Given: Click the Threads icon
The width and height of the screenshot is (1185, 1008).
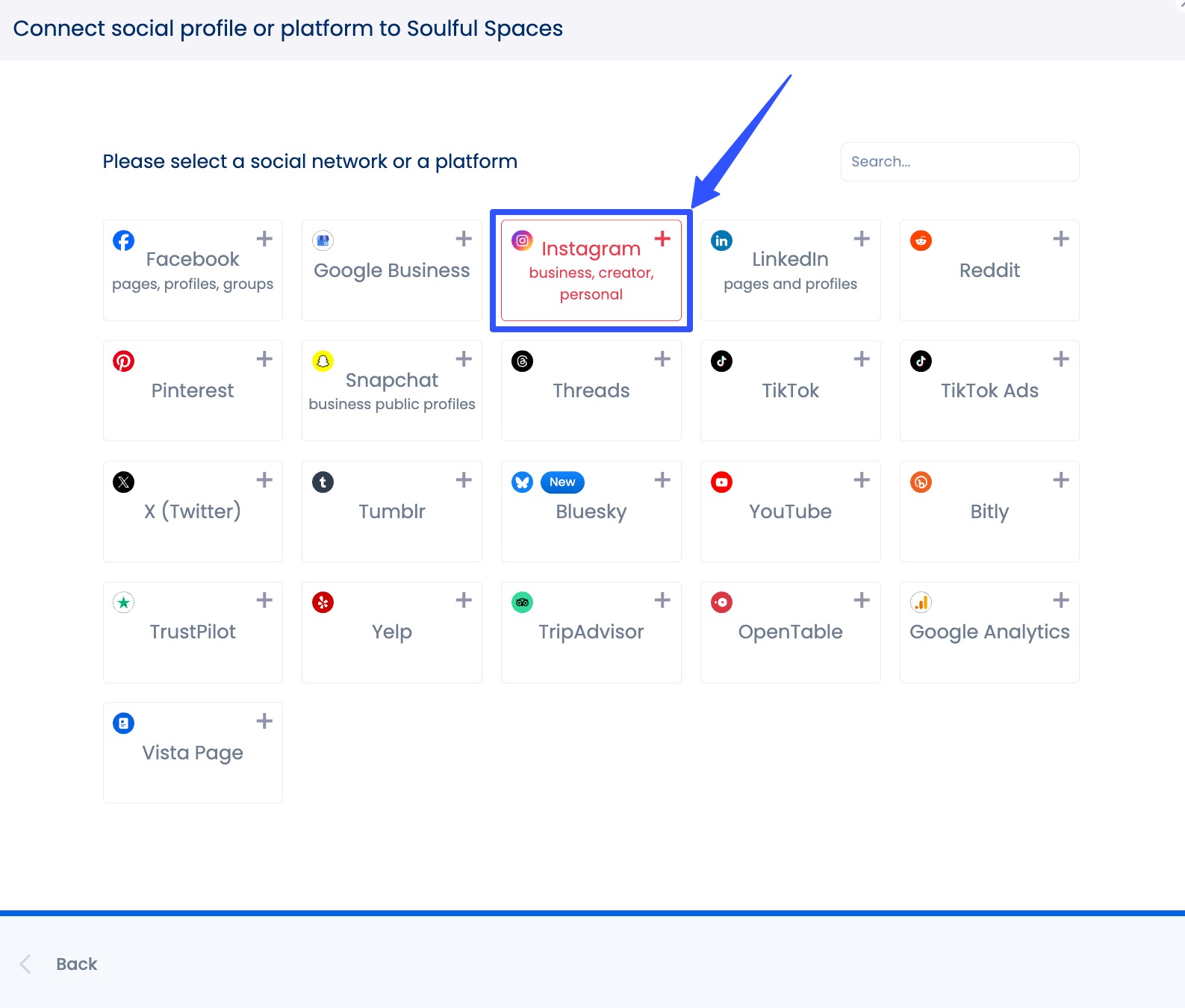Looking at the screenshot, I should [522, 361].
